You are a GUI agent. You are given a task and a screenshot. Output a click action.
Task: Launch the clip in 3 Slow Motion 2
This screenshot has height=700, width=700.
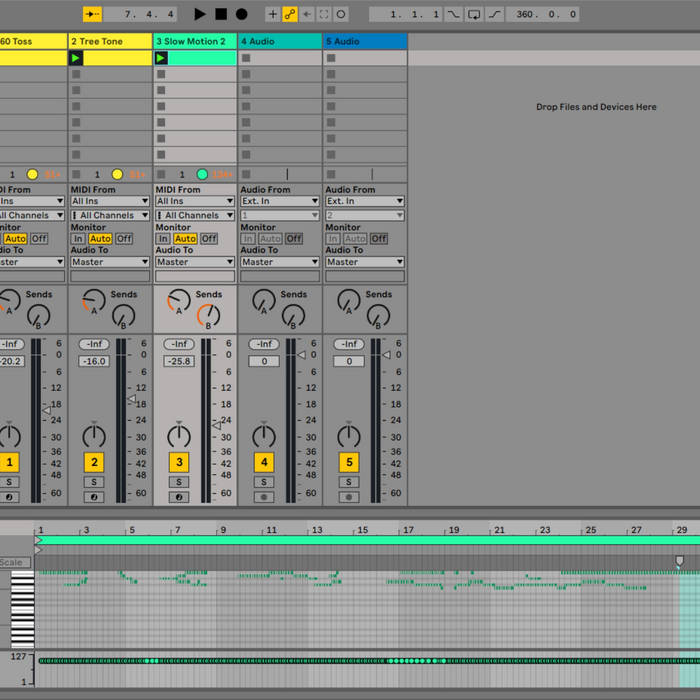pos(161,58)
